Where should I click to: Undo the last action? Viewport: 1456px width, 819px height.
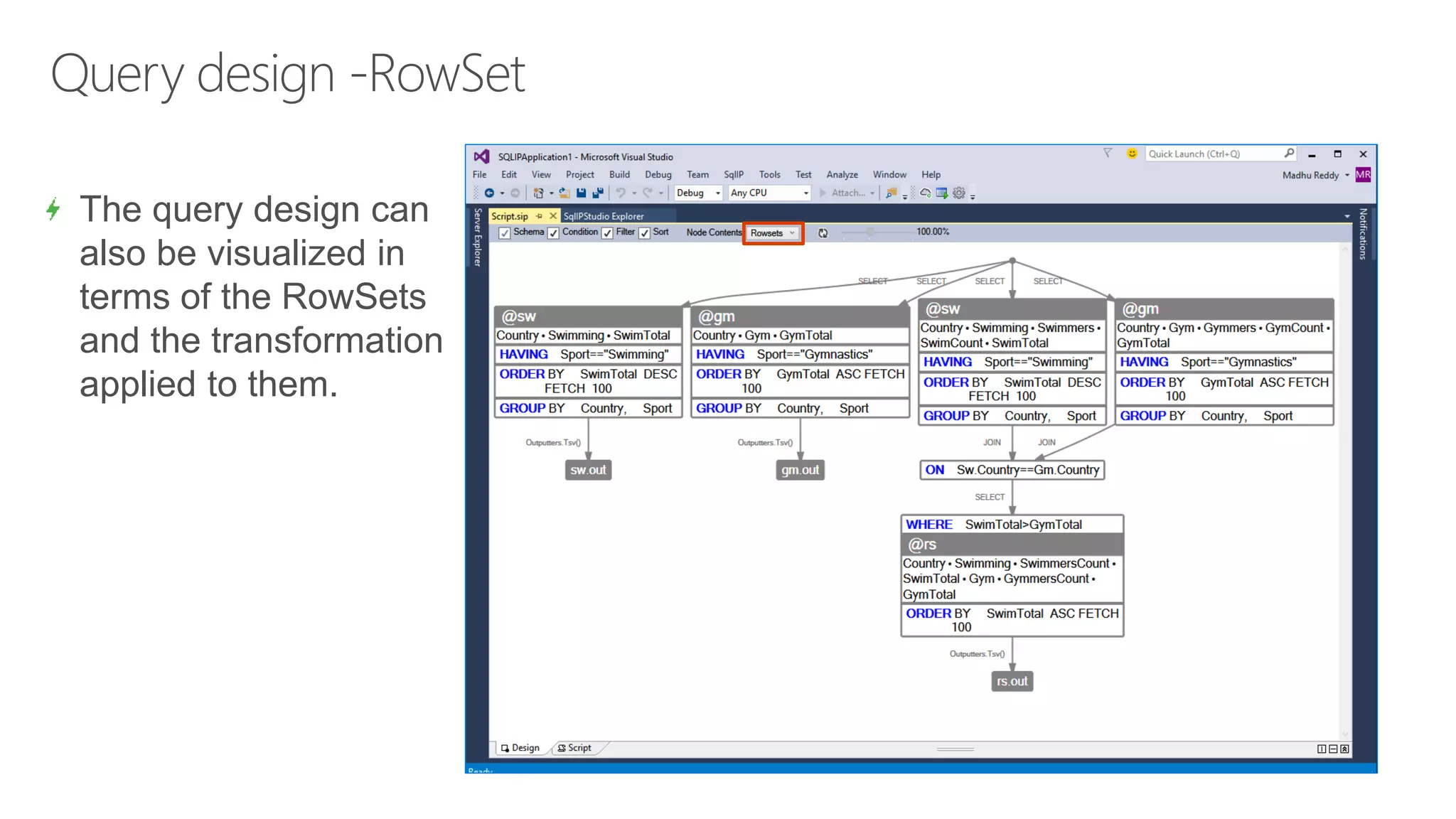[621, 193]
